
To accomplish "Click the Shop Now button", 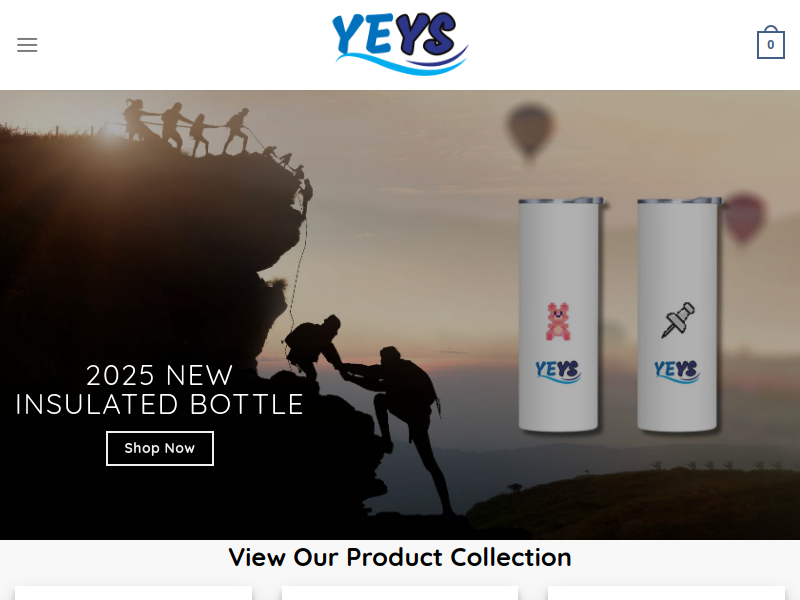I will point(160,448).
